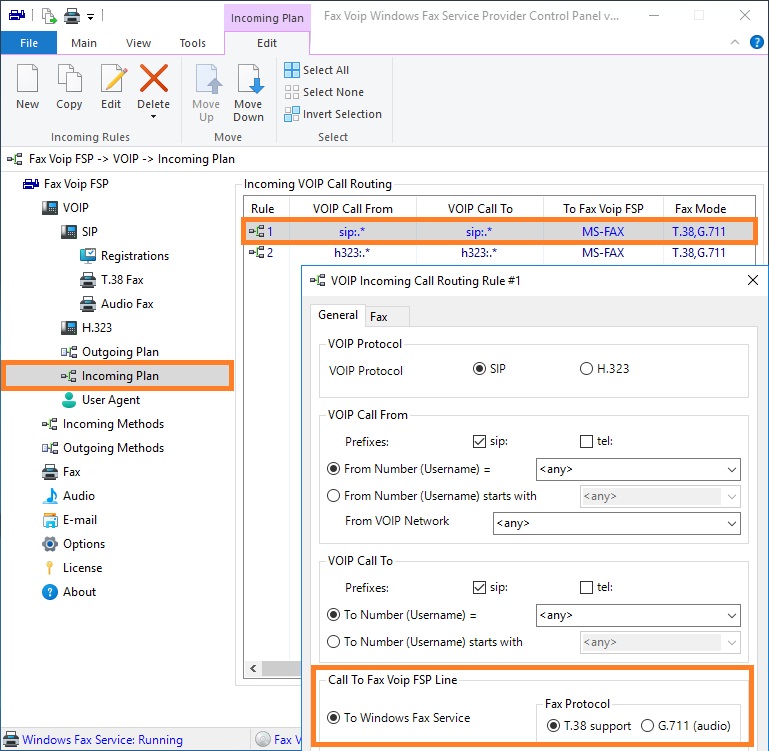Click the New incoming rule icon
Image resolution: width=769 pixels, height=751 pixels.
click(x=27, y=78)
